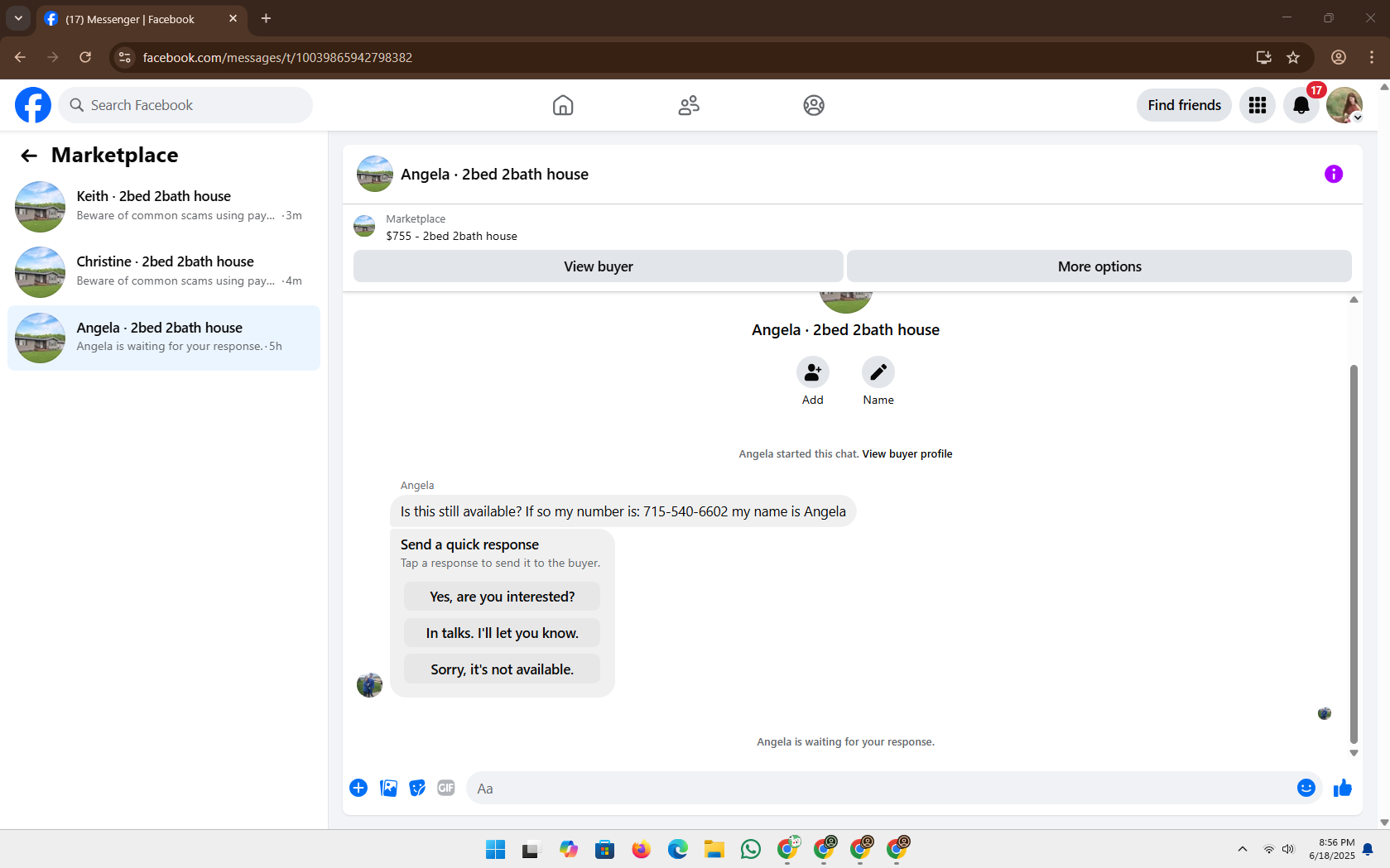The width and height of the screenshot is (1390, 868).
Task: Click Angela's chat header title
Action: tap(494, 175)
